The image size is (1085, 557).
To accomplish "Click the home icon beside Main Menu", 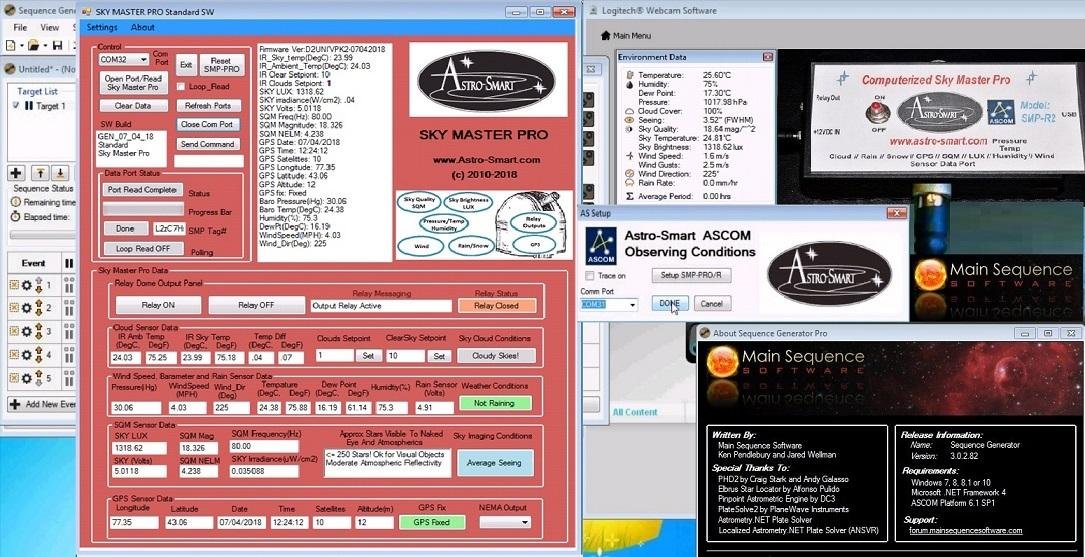I will 605,35.
